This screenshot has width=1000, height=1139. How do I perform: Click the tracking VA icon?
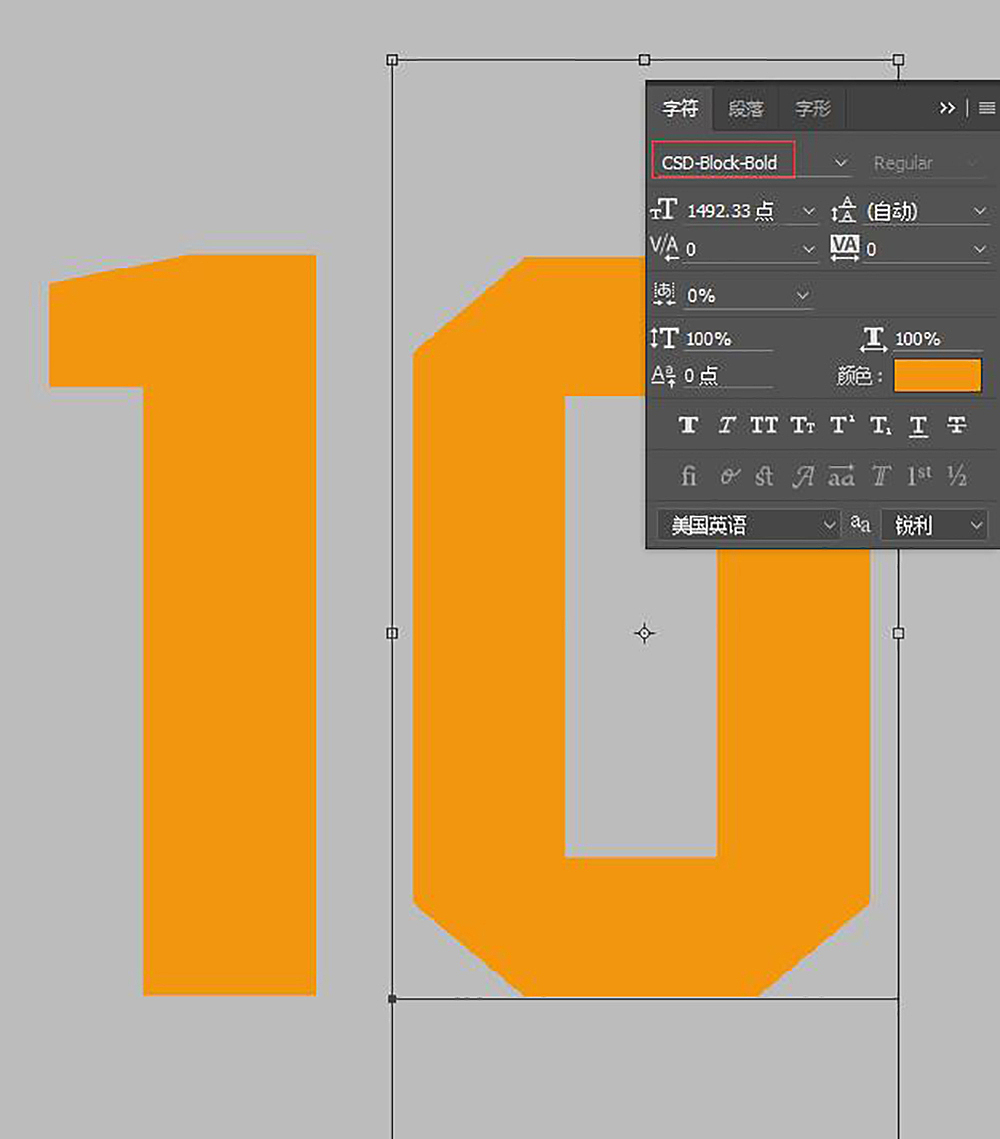coord(845,248)
